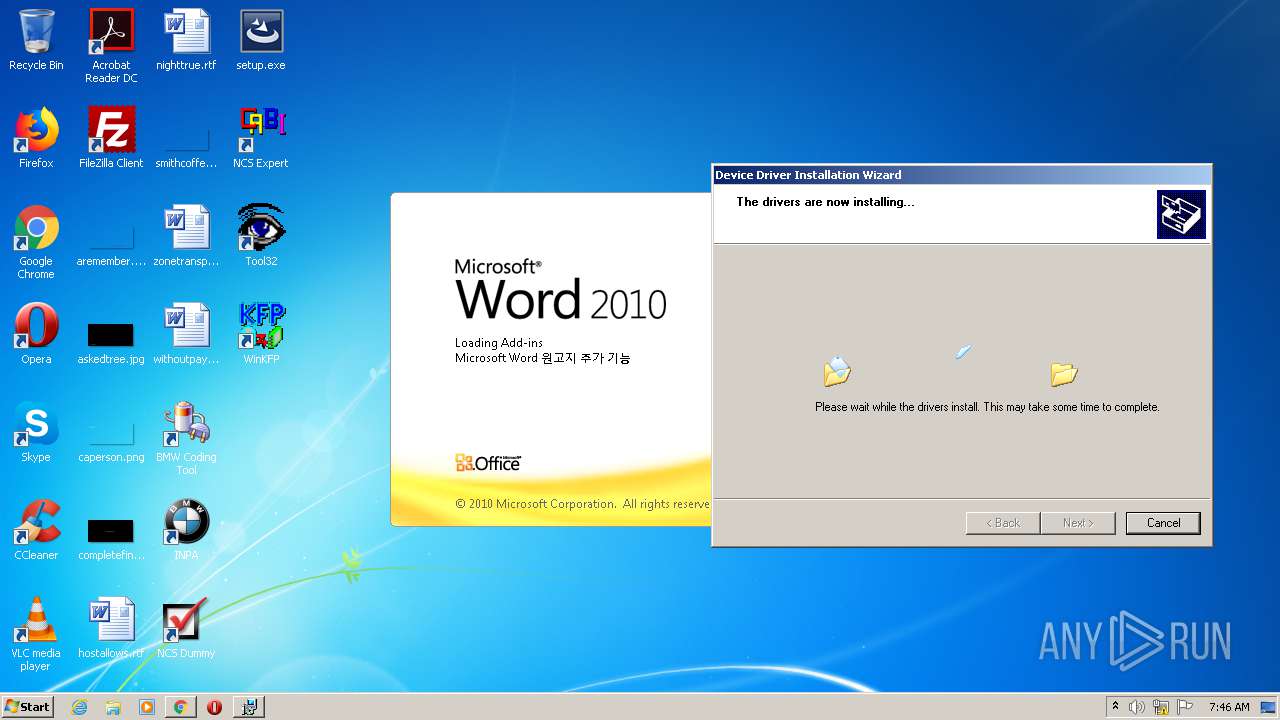Viewport: 1280px width, 720px height.
Task: Click the disabled Back button in wizard
Action: click(x=1003, y=523)
